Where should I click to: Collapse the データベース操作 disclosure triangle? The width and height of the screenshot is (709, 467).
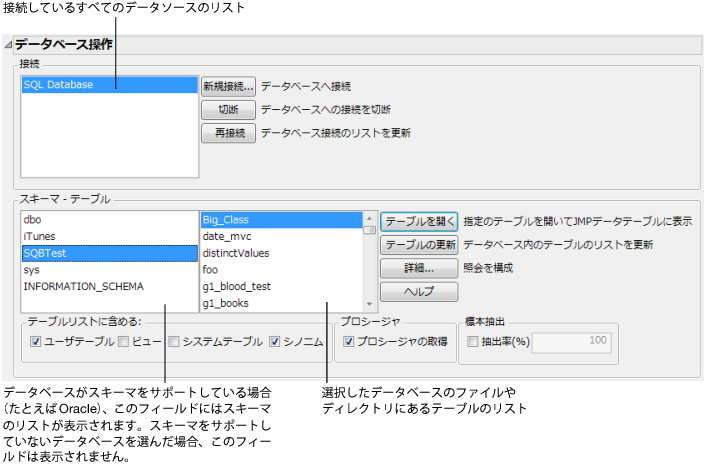[8, 45]
